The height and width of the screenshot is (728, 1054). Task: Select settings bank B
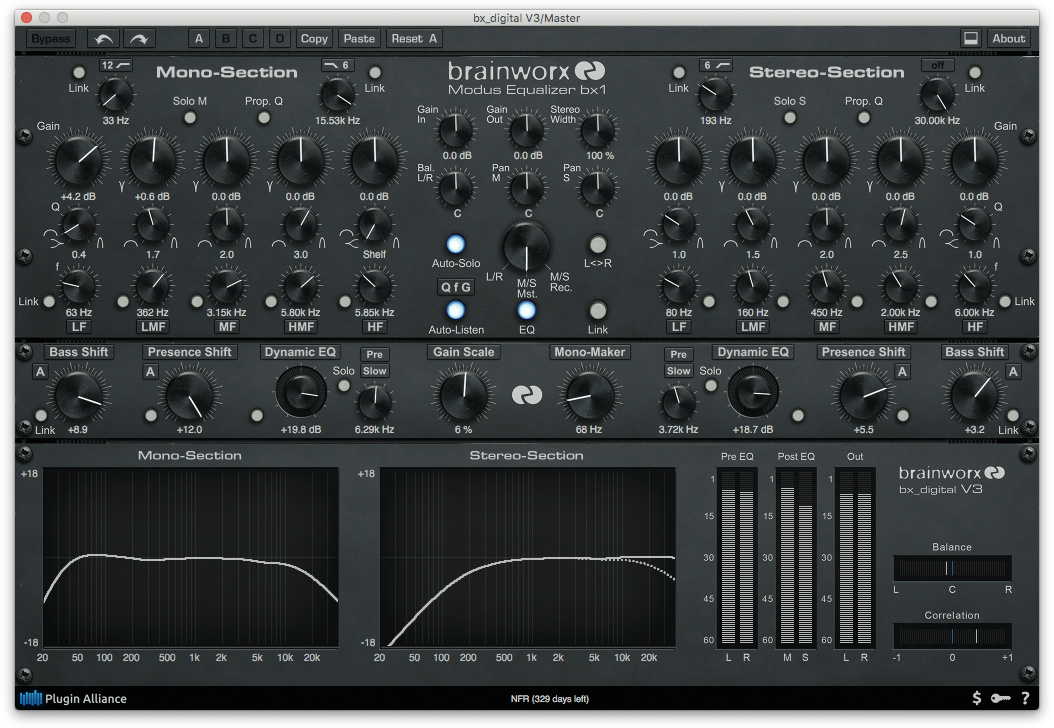(227, 39)
